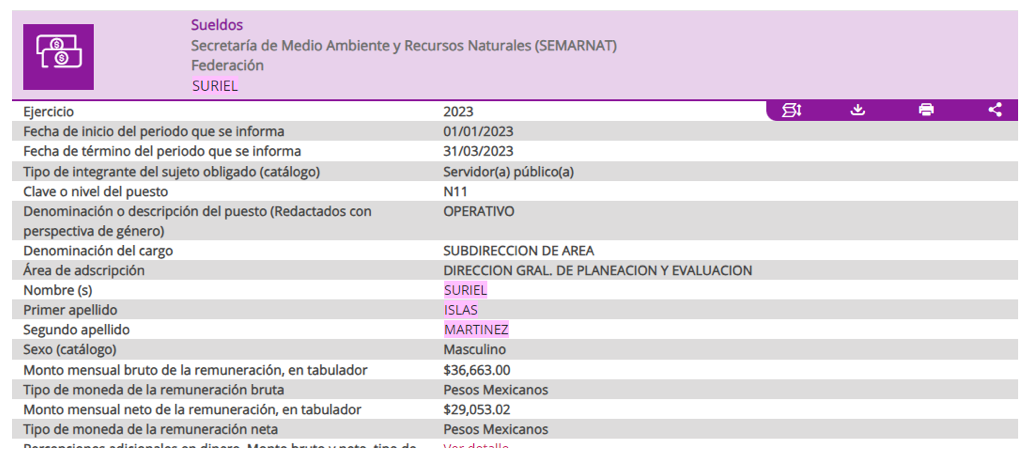The width and height of the screenshot is (1028, 462).
Task: Click the expand/collapse rows icon
Action: (x=792, y=110)
